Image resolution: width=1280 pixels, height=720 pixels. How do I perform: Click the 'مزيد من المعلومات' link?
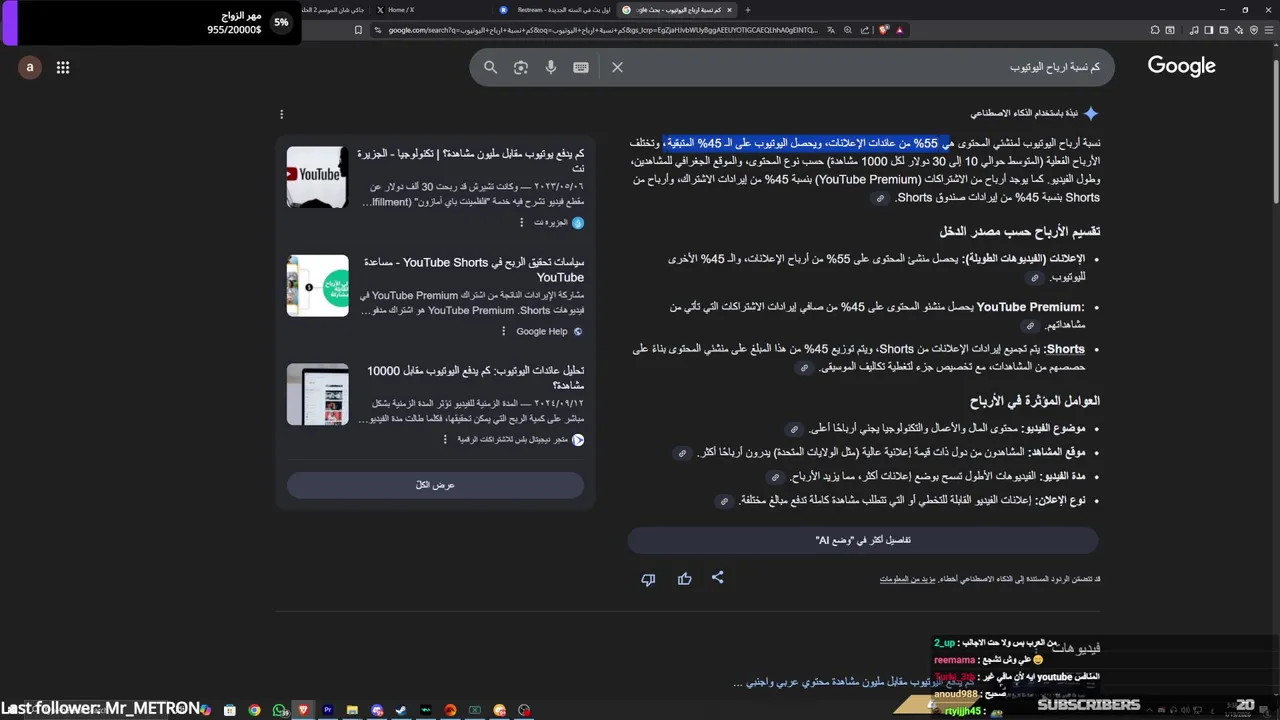pos(907,579)
